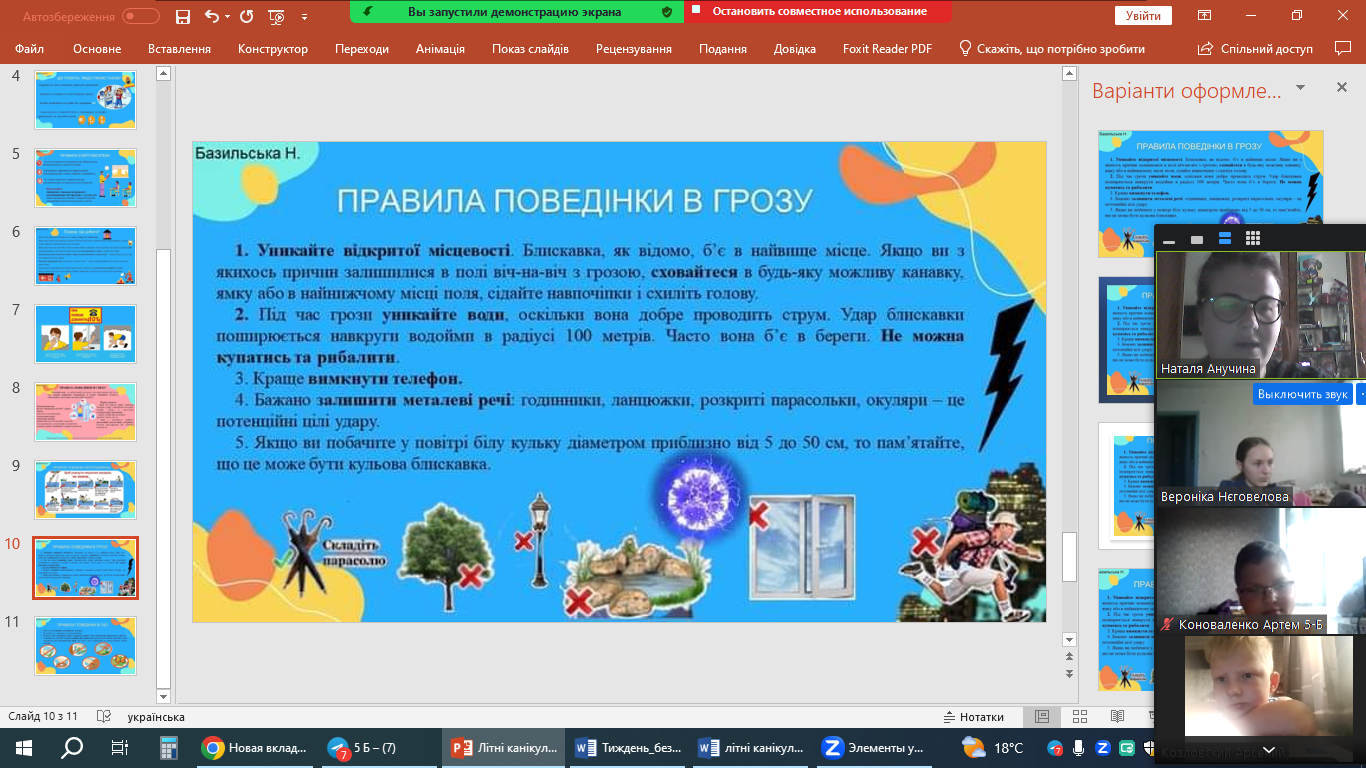The width and height of the screenshot is (1366, 768).
Task: Open the Переходи ribbon tab
Action: tap(362, 48)
